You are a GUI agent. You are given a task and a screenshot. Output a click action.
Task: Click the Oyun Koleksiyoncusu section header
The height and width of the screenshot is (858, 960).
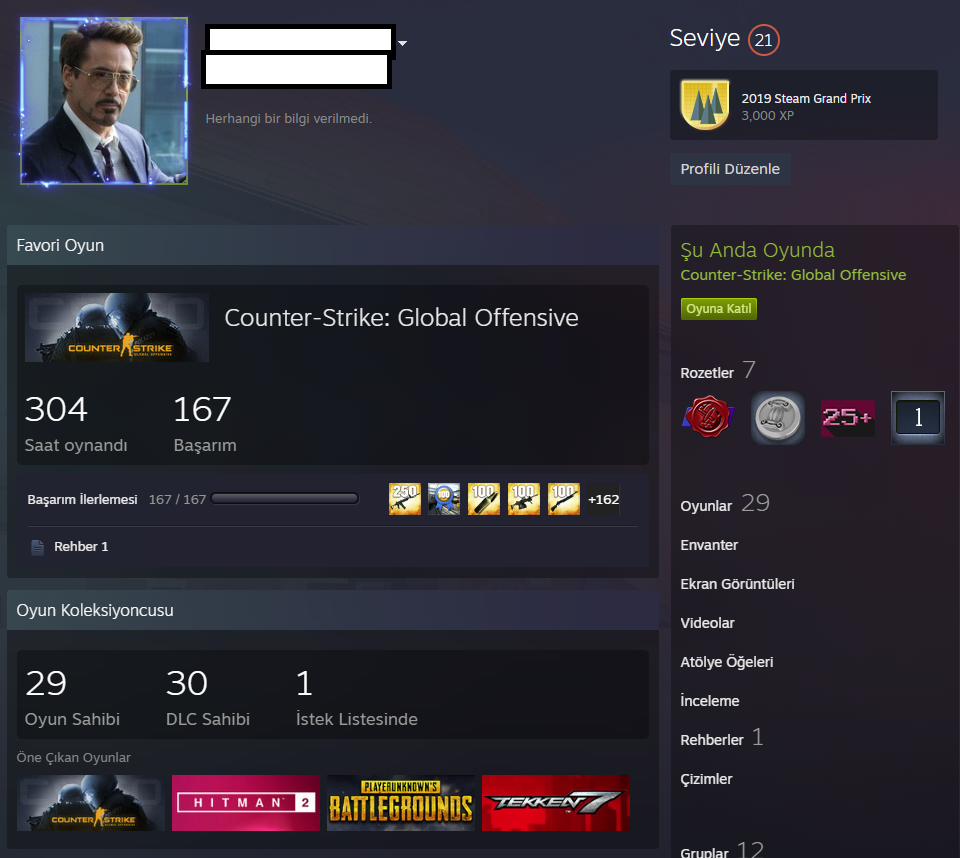click(332, 610)
